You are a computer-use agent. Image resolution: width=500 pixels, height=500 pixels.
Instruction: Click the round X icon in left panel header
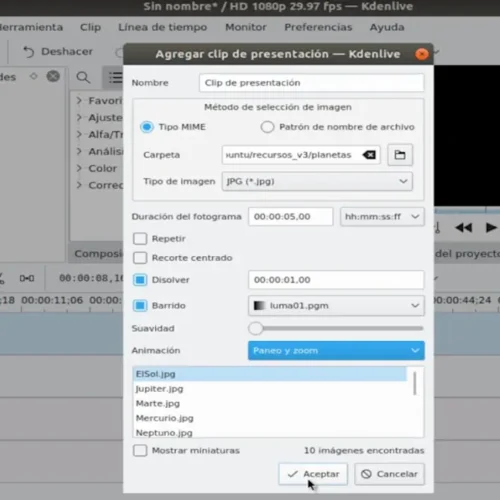[53, 76]
